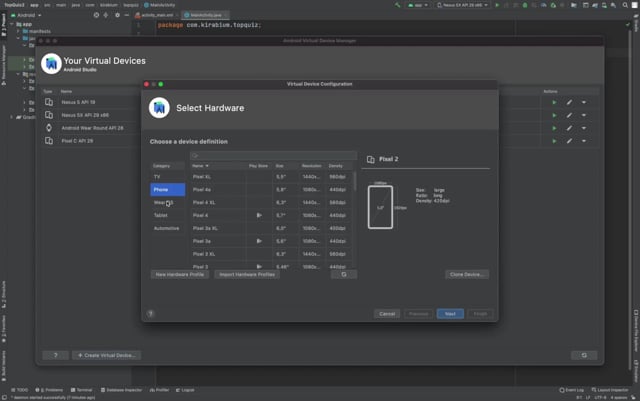
Task: Open the Event Log panel
Action: click(571, 390)
